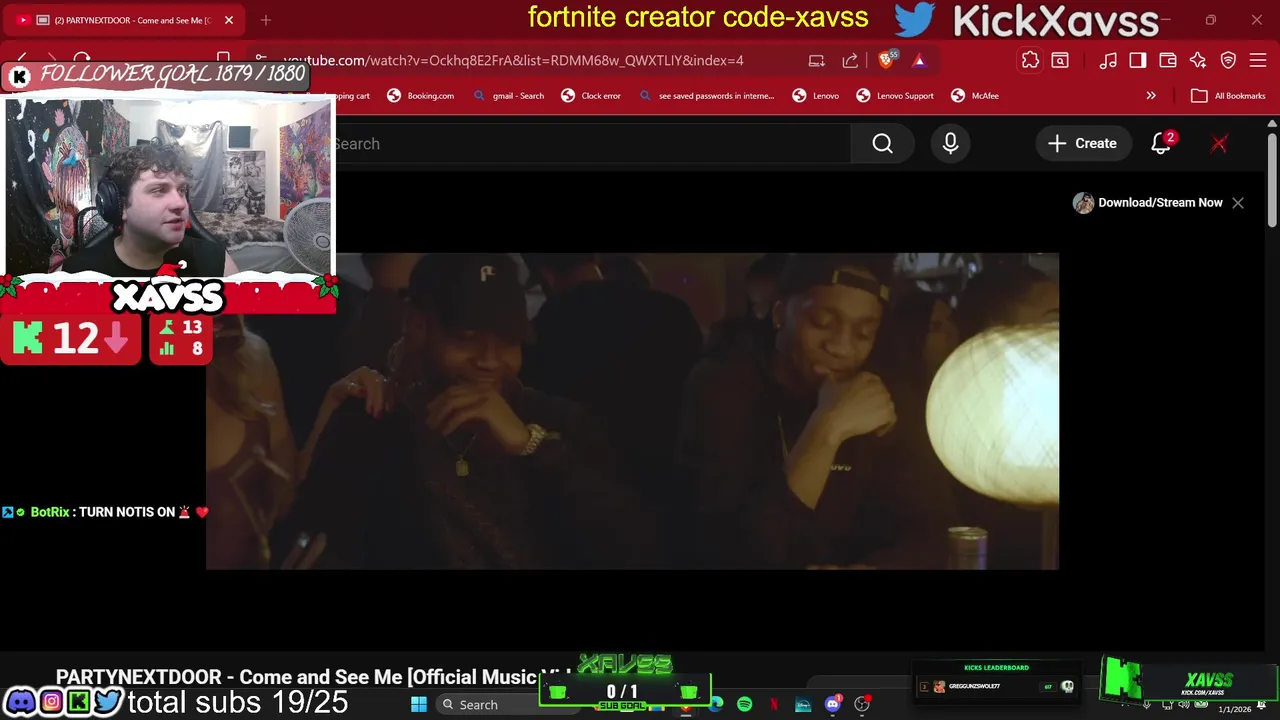1280x720 pixels.
Task: Click the 1/1/2026 taskbar date
Action: (1234, 709)
